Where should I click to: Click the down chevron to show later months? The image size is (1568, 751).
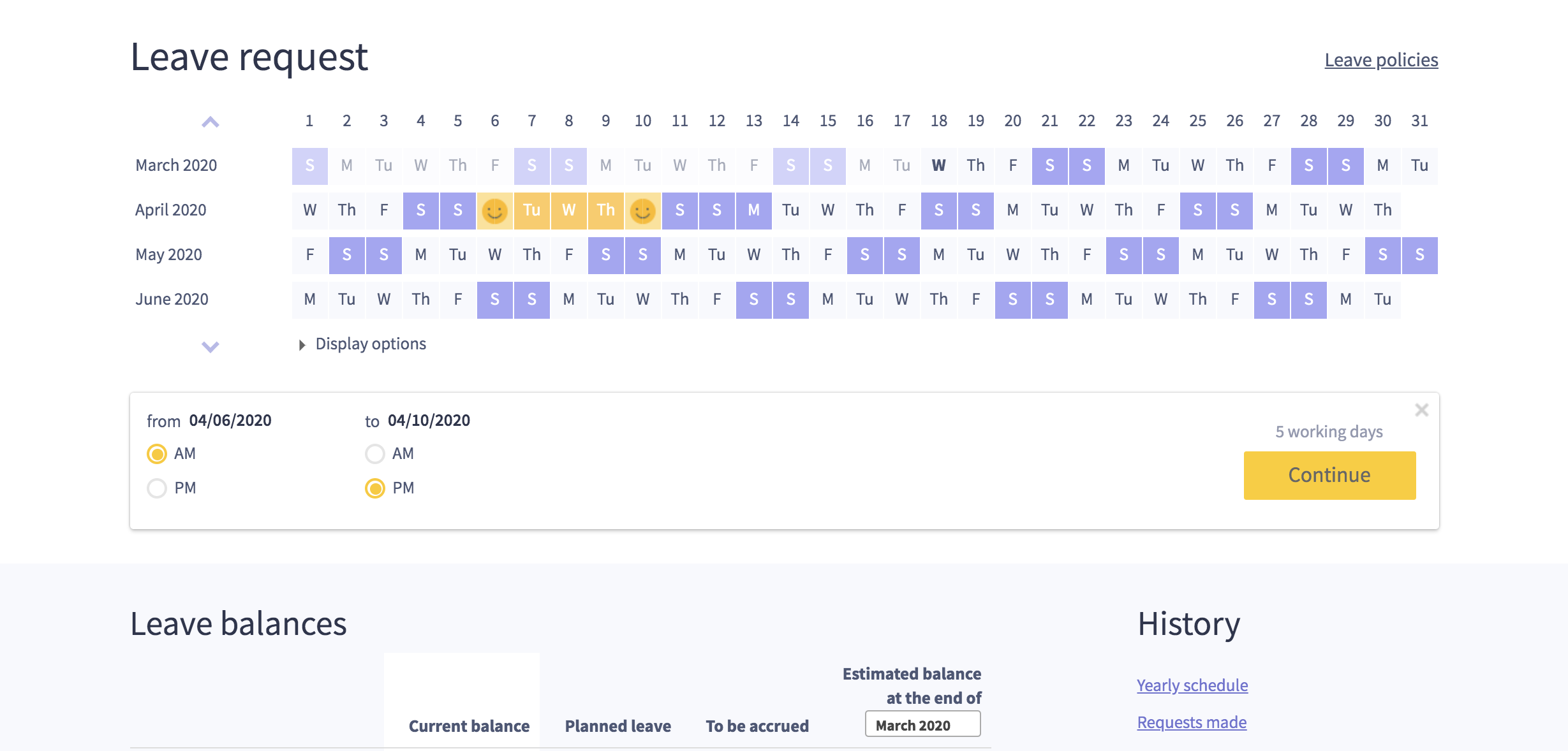tap(211, 347)
